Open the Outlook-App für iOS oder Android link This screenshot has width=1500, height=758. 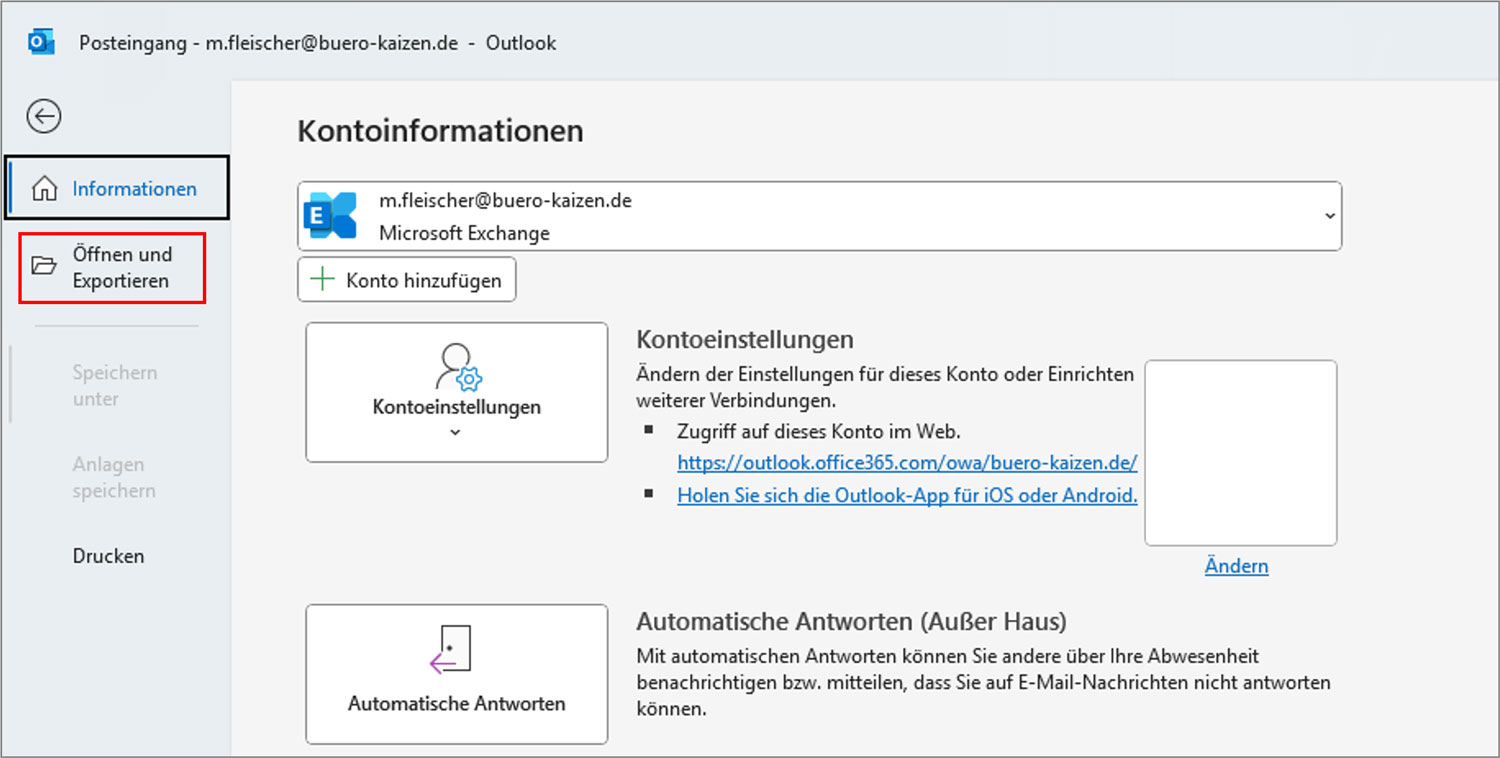(x=907, y=496)
